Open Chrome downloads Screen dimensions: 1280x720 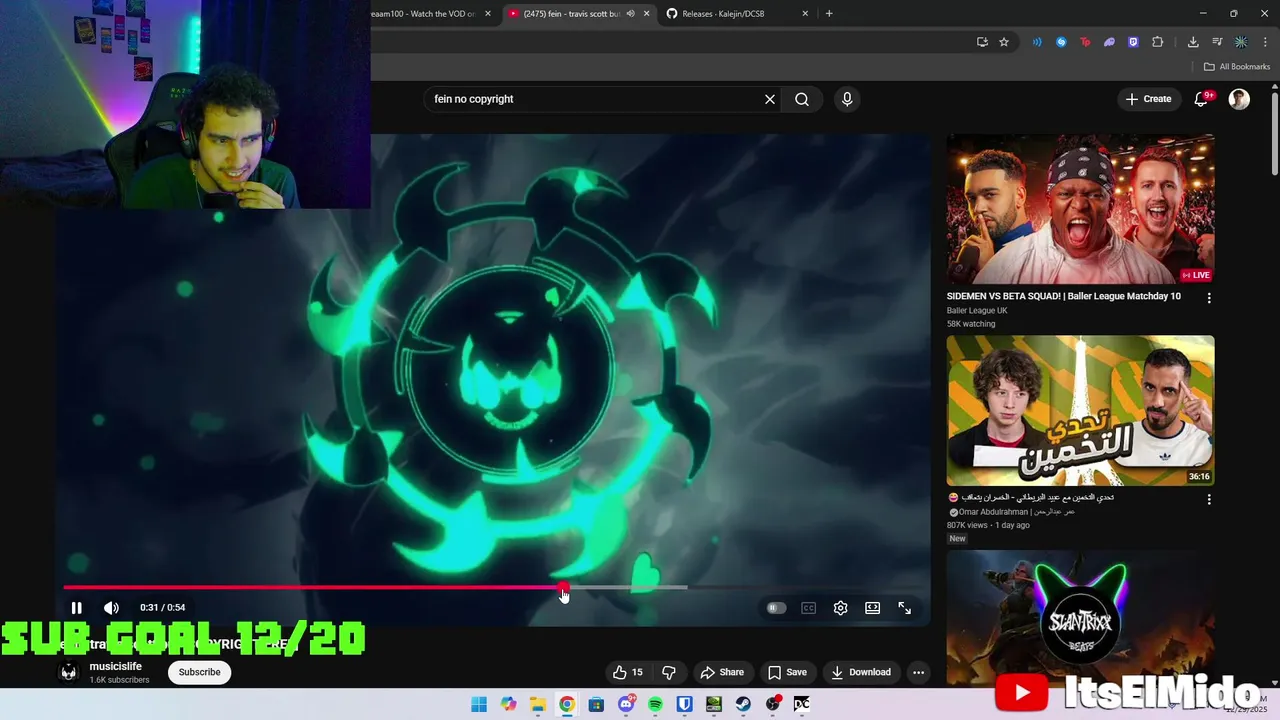click(x=1193, y=42)
